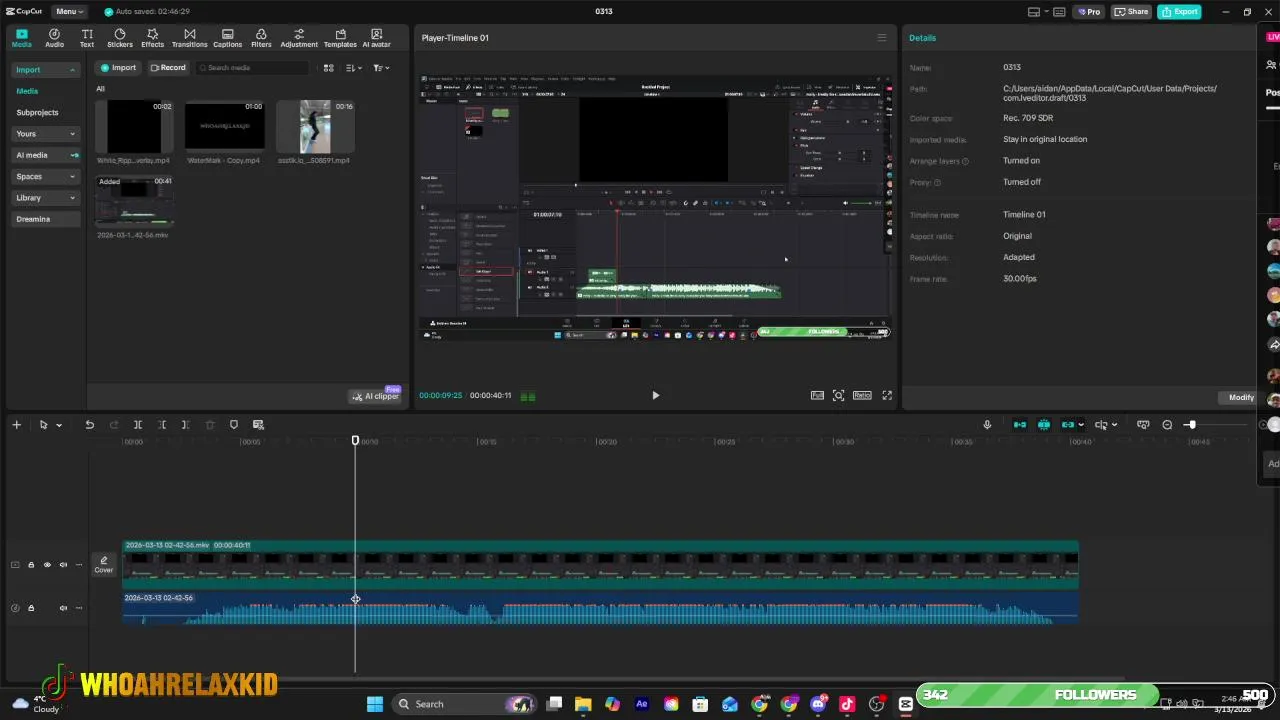Screen dimensions: 1280x720
Task: Click the fullscreen player icon
Action: pyautogui.click(x=887, y=395)
